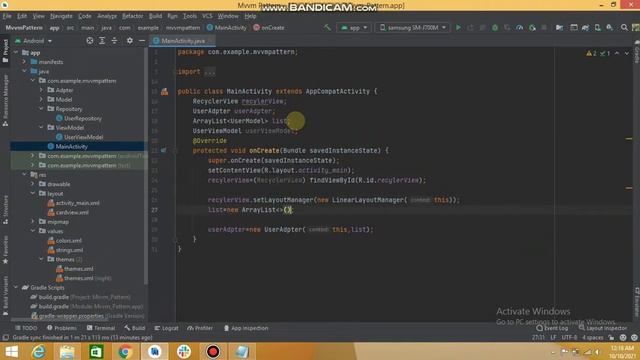Open project panel gear options
The height and width of the screenshot is (360, 640).
pos(129,41)
